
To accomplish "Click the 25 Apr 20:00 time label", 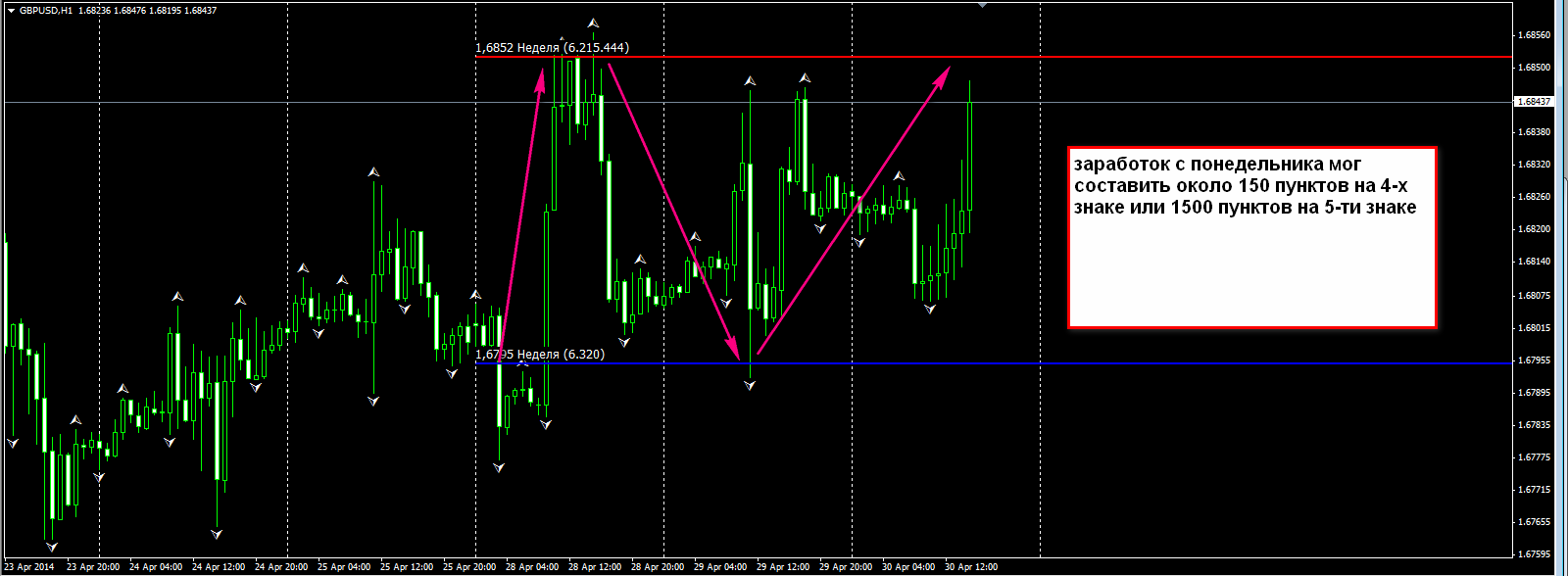I will tap(469, 567).
